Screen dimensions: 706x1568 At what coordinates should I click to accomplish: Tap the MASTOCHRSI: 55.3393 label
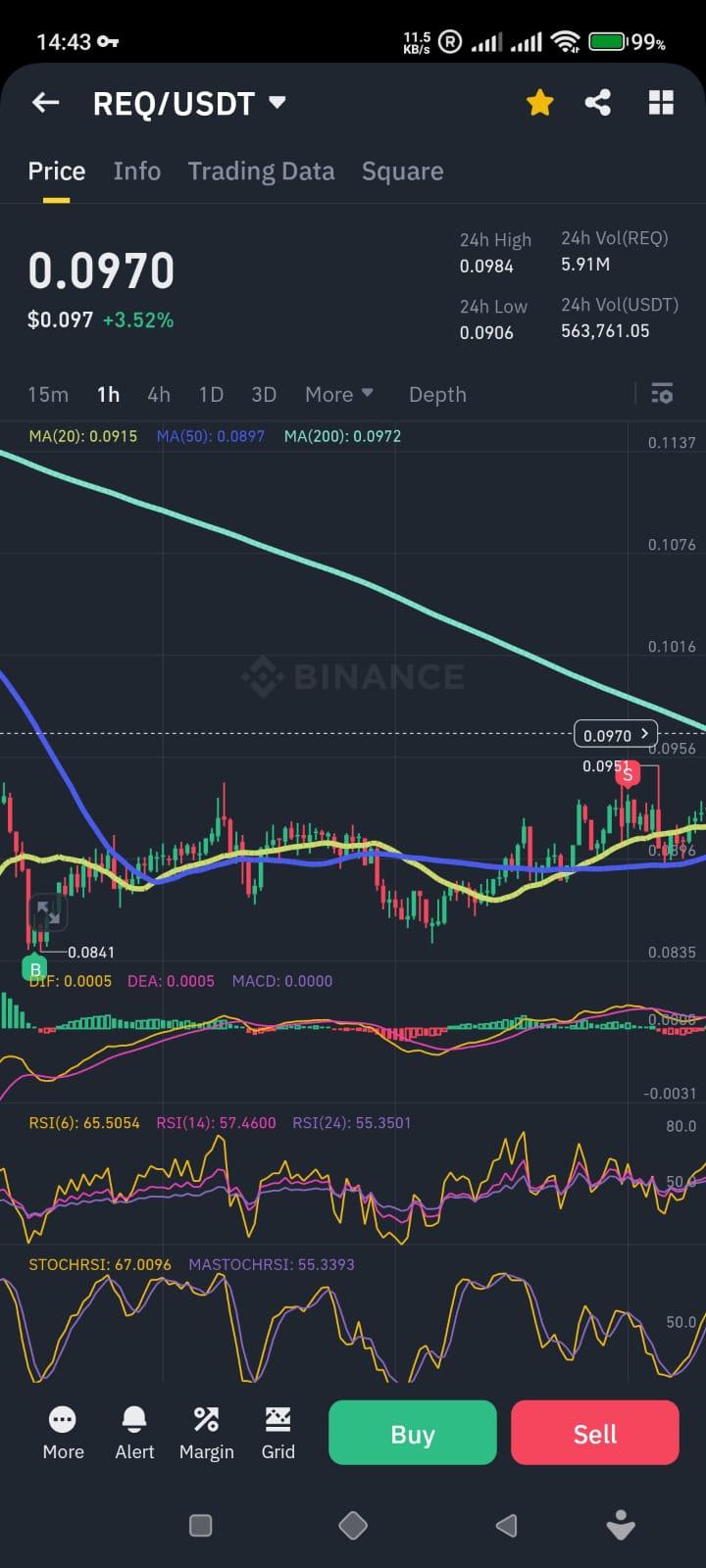pos(272,1264)
